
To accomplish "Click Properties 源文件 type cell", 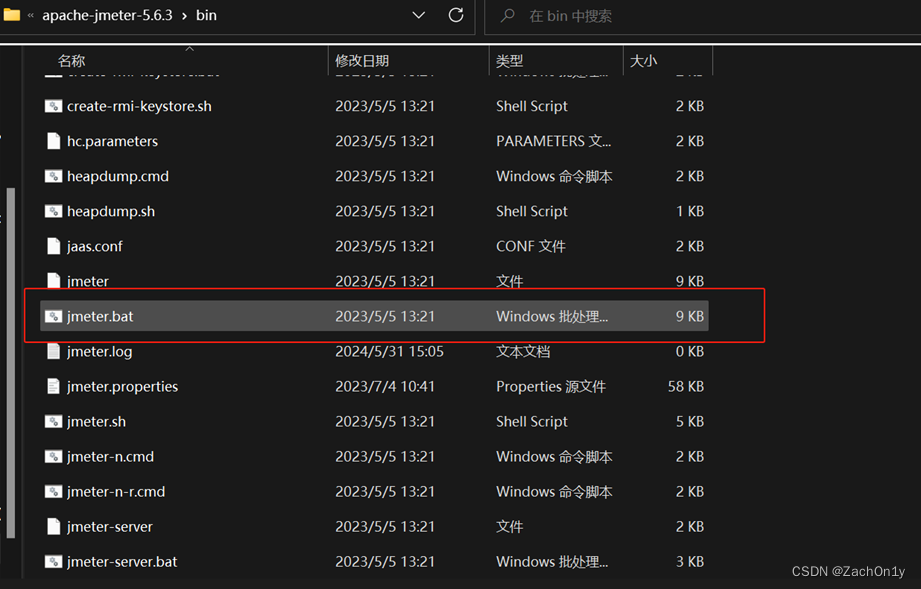I will pyautogui.click(x=551, y=386).
